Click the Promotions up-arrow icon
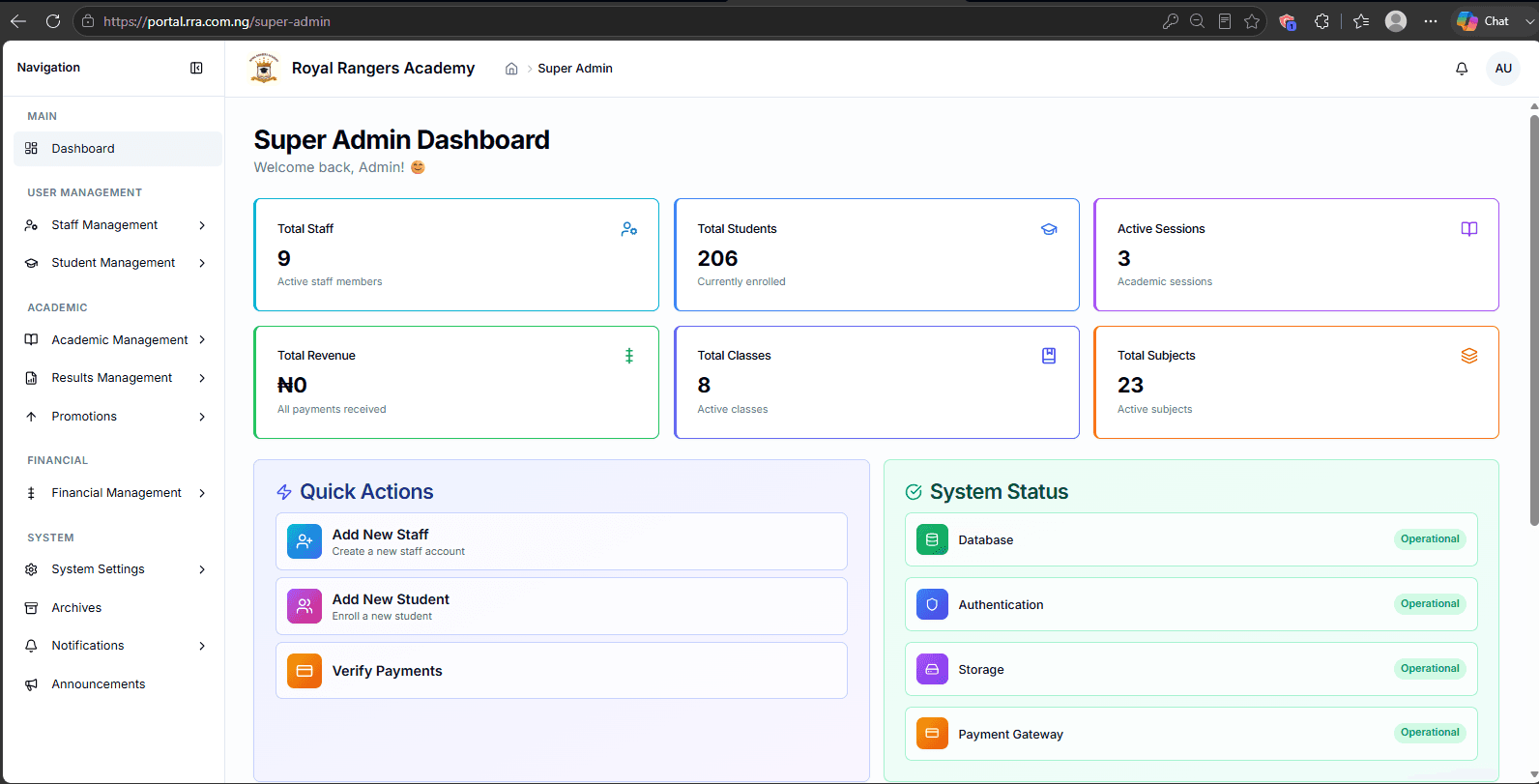This screenshot has width=1539, height=784. pyautogui.click(x=31, y=417)
